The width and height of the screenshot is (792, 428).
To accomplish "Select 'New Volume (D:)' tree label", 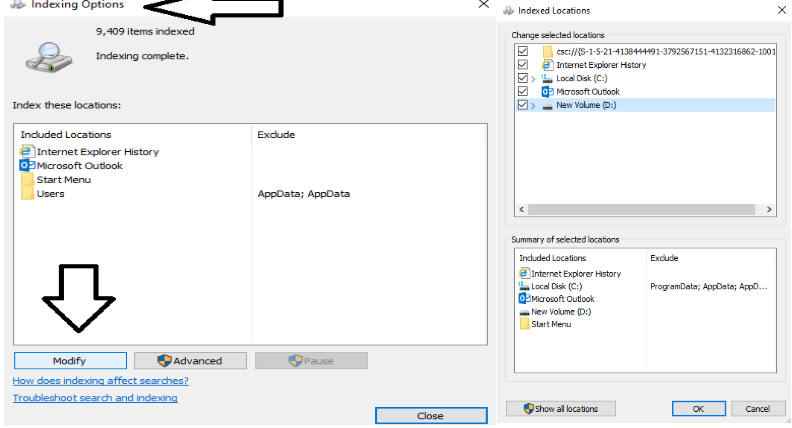I will 586,105.
